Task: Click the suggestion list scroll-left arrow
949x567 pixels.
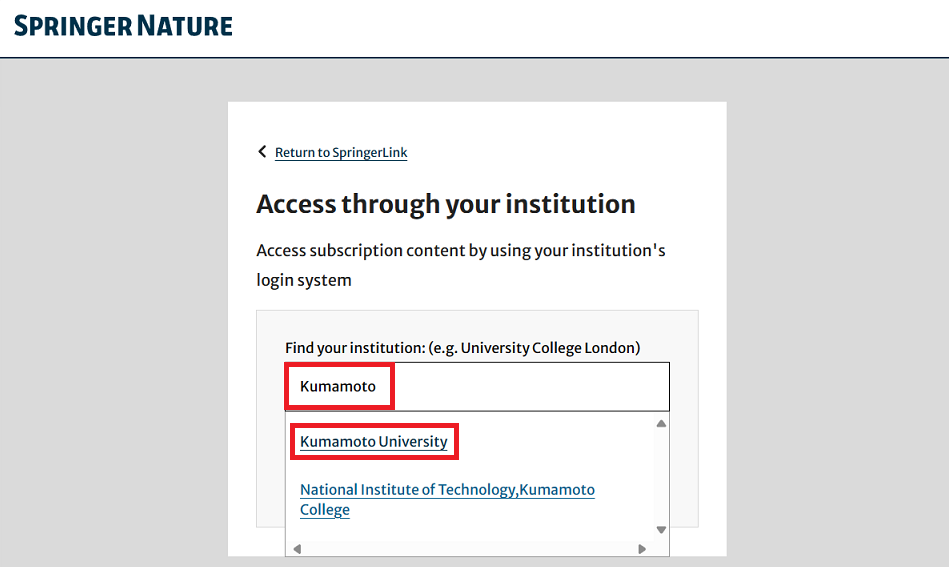Action: click(x=297, y=549)
